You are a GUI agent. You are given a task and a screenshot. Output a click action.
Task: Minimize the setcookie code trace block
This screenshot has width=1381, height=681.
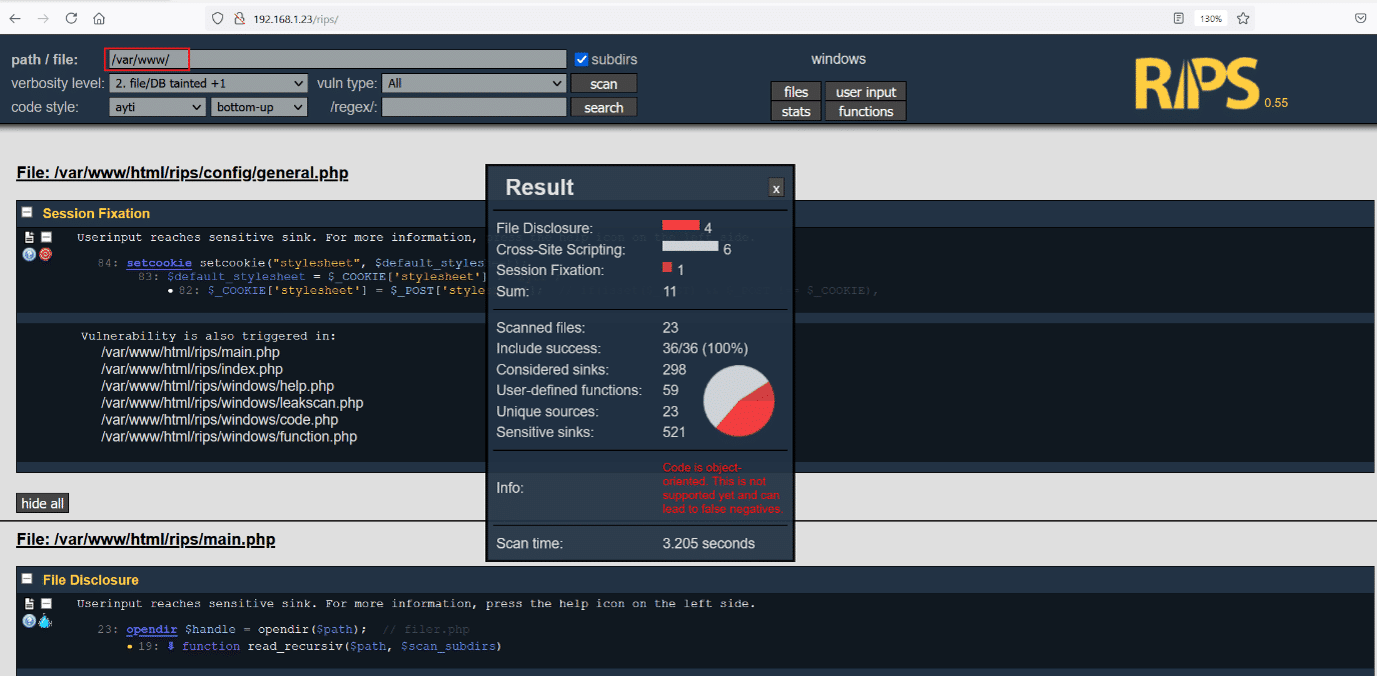46,238
